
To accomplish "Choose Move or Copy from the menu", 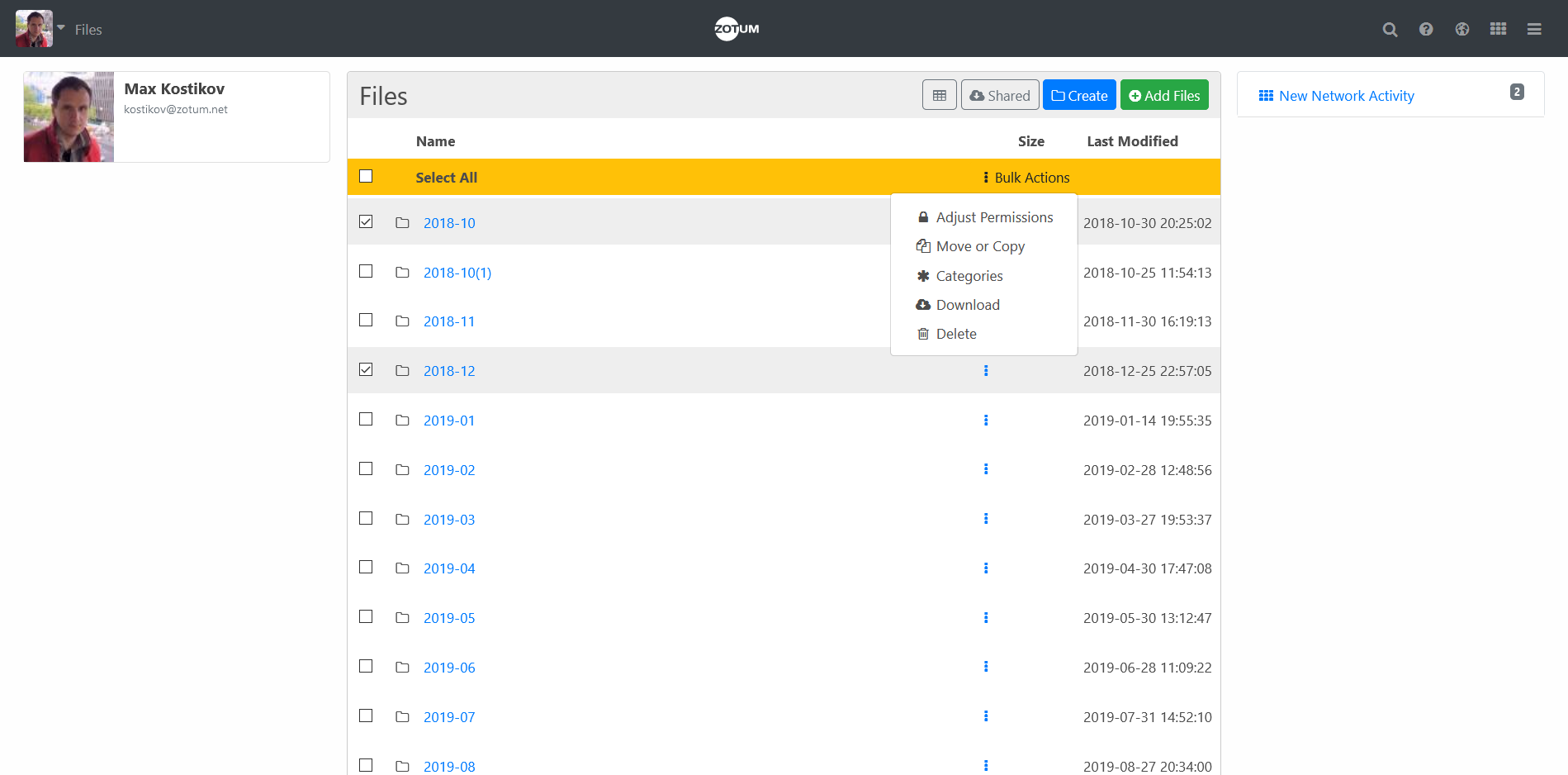I will (x=979, y=246).
